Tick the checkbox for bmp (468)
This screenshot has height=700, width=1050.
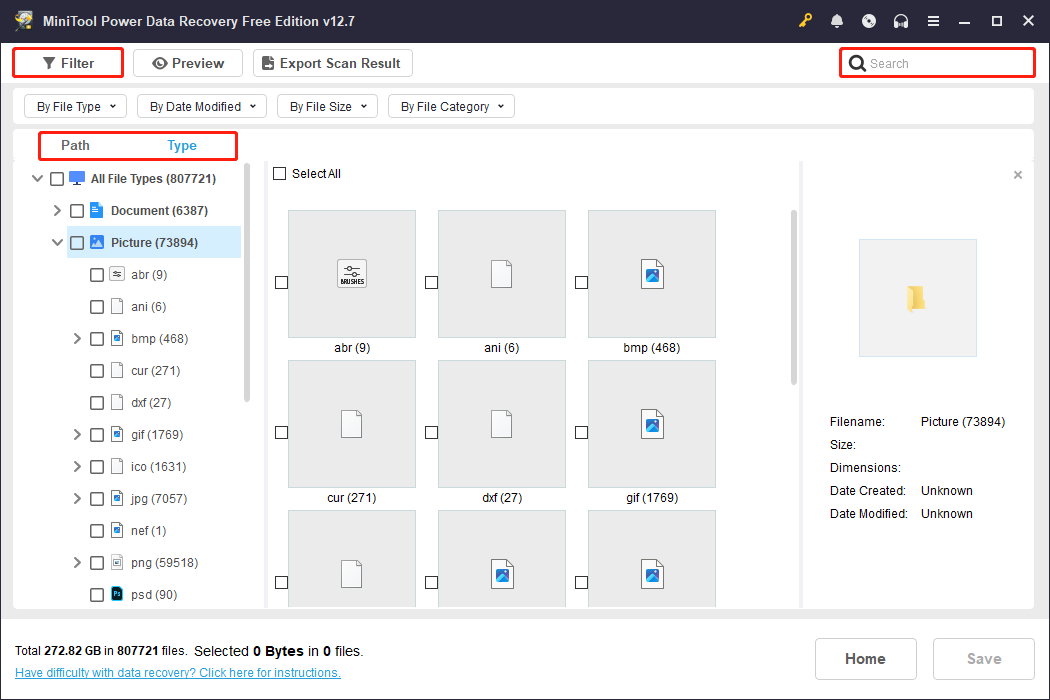(97, 338)
